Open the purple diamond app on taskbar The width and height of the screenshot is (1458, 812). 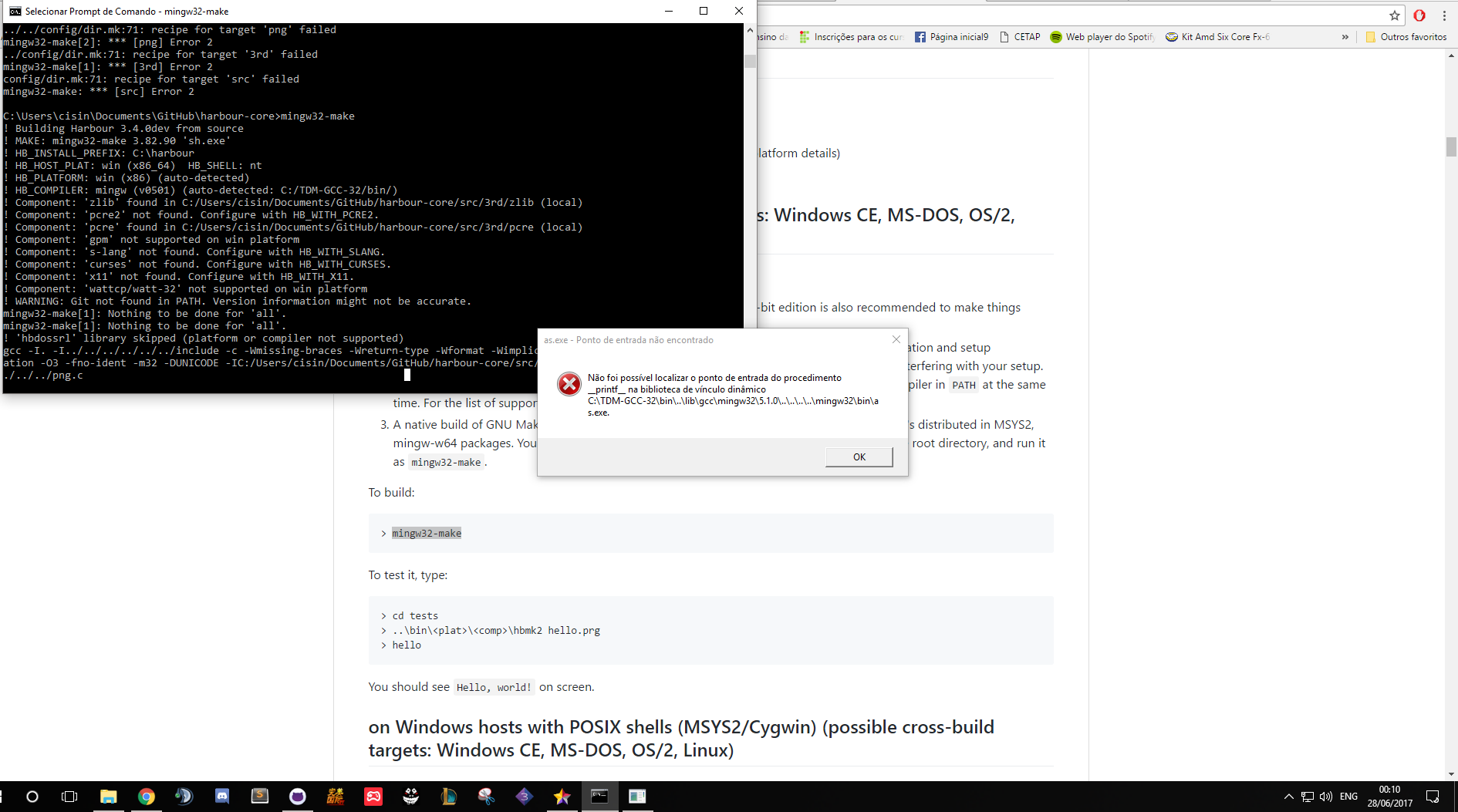coord(524,797)
